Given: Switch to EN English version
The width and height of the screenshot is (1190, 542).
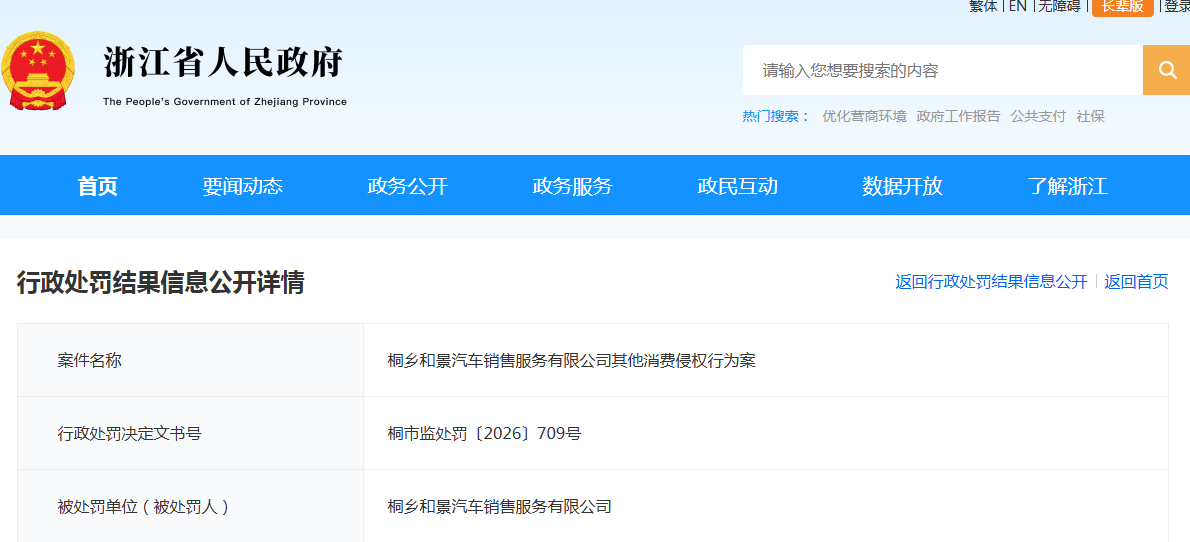Looking at the screenshot, I should coord(1018,6).
